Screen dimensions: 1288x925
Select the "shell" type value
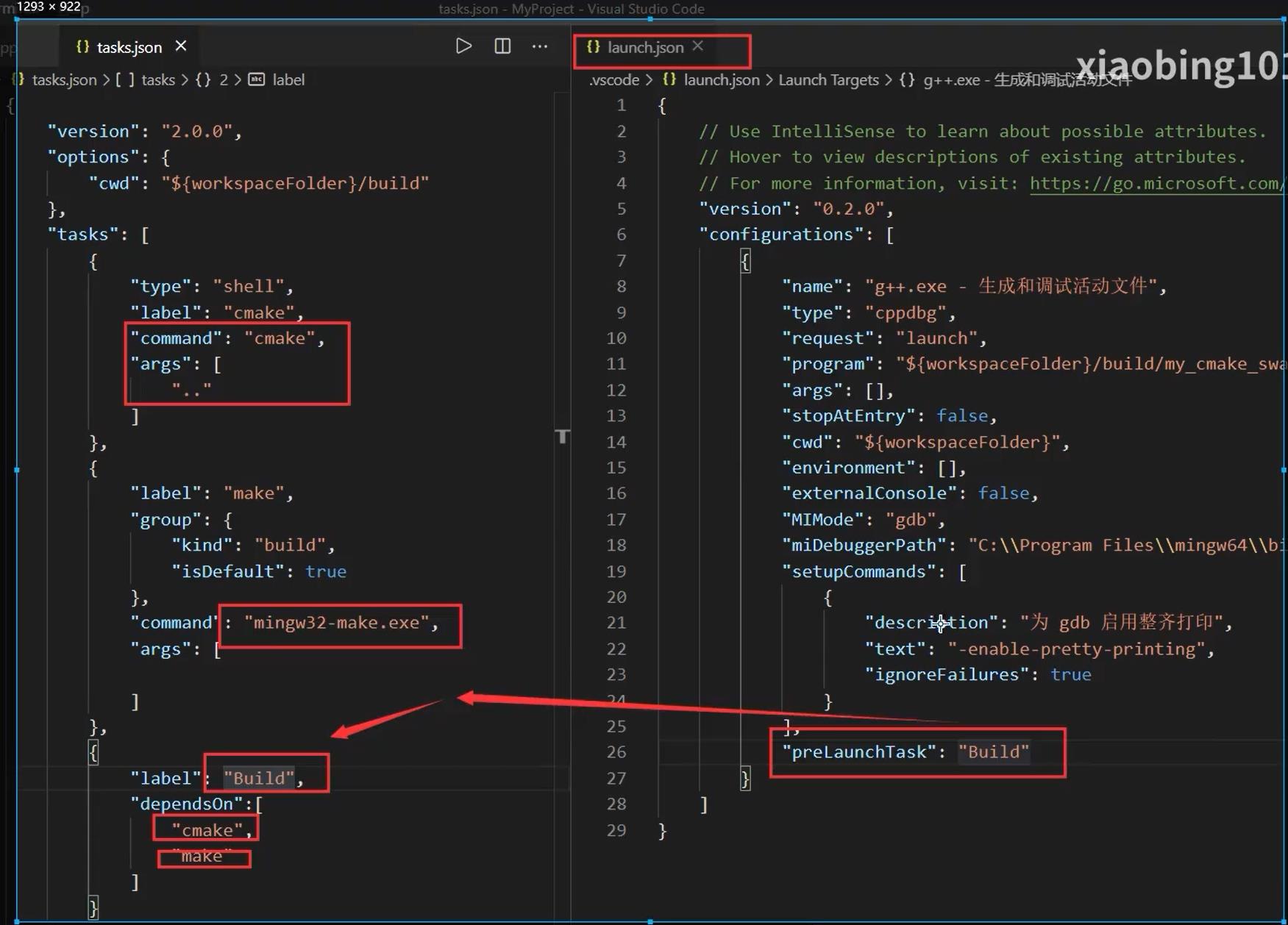(x=249, y=286)
